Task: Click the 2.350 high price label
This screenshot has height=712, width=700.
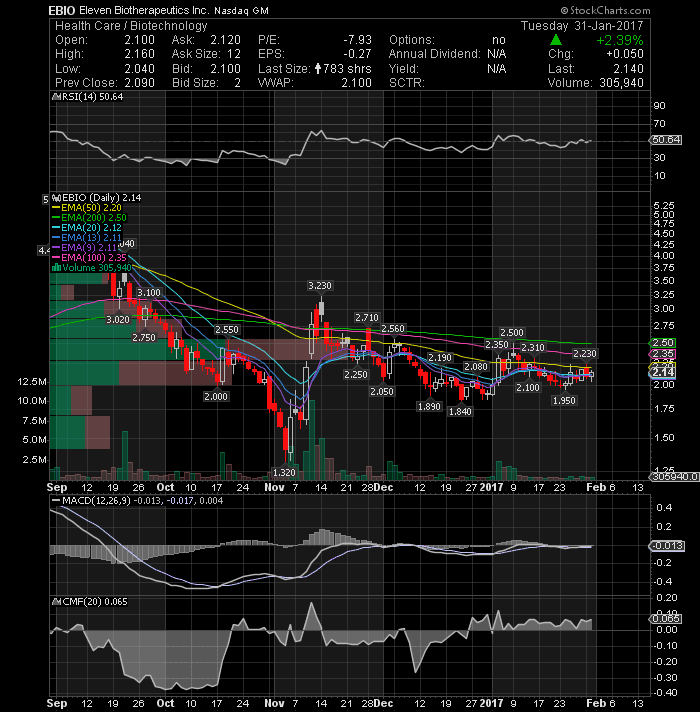Action: (497, 345)
